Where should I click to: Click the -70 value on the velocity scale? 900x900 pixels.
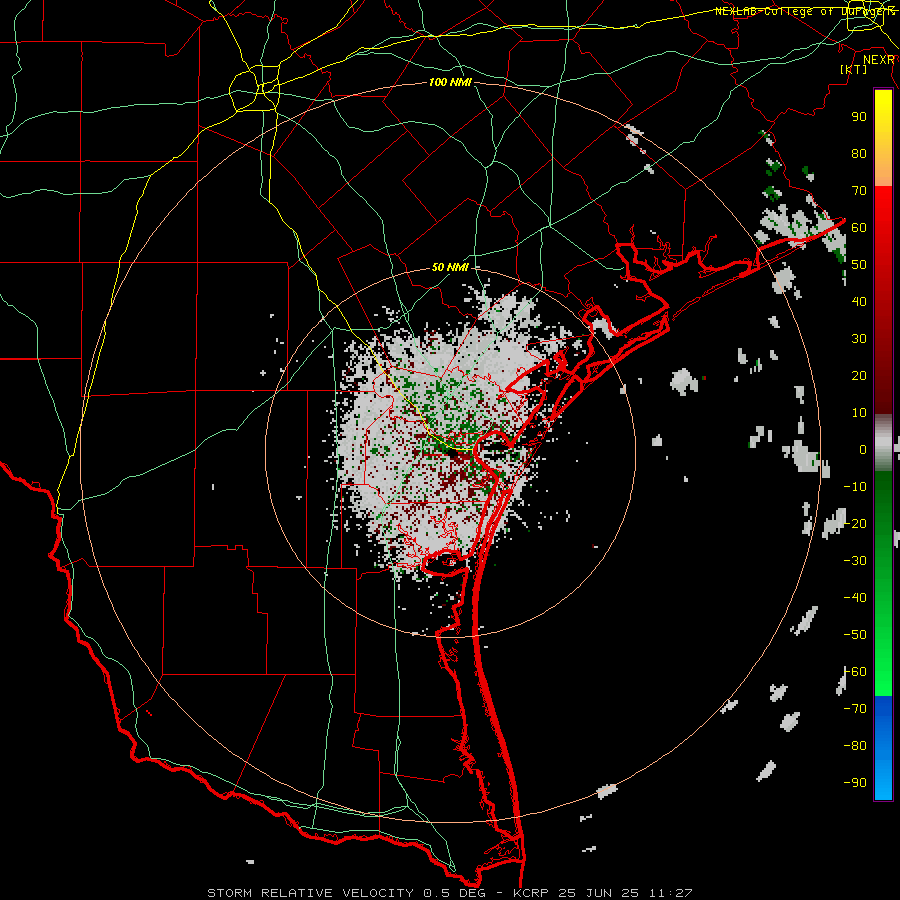pos(855,709)
